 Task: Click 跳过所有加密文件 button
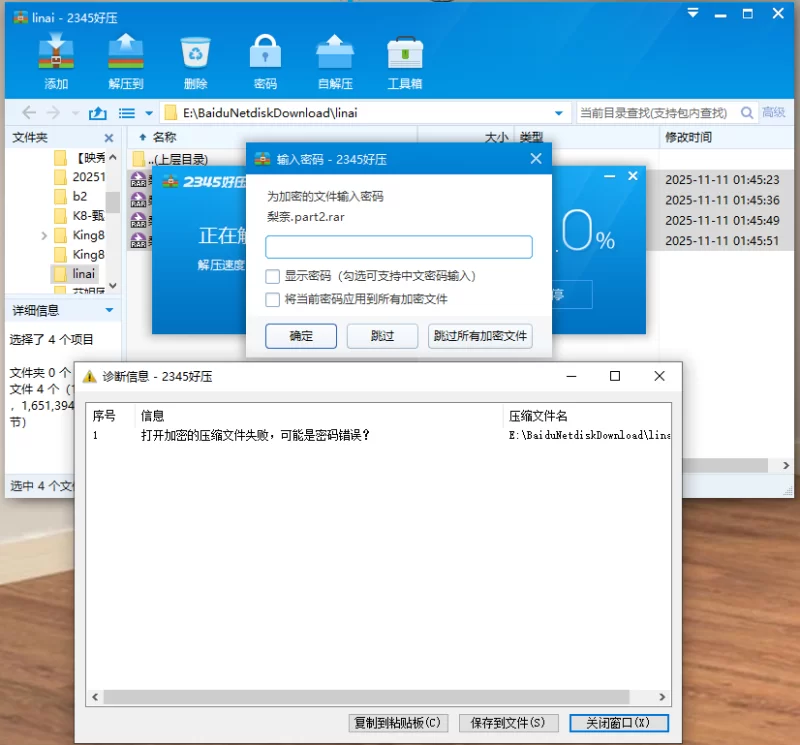pyautogui.click(x=480, y=336)
